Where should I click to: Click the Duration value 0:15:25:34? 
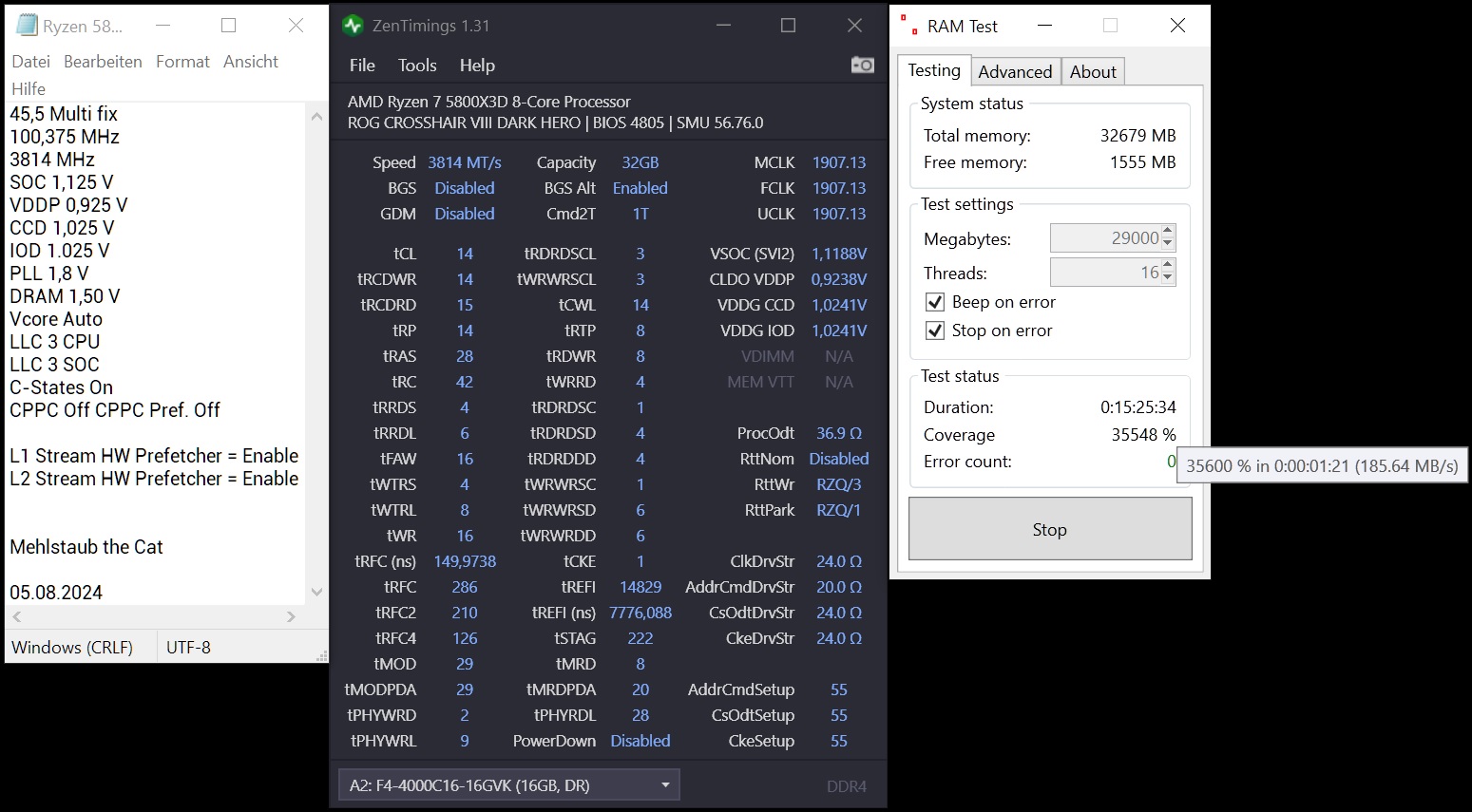[x=1138, y=406]
